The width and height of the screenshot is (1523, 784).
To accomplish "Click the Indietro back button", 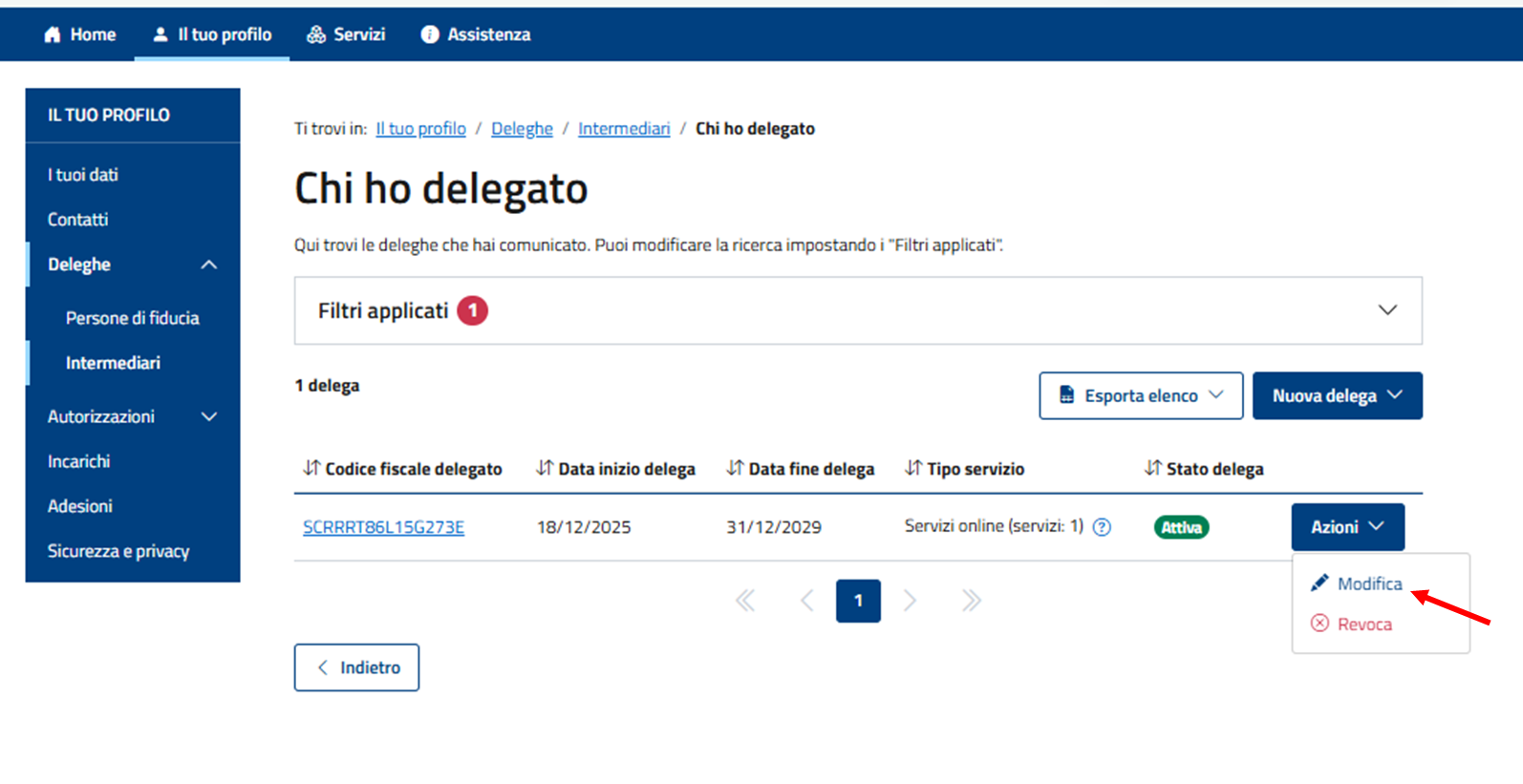I will click(356, 667).
